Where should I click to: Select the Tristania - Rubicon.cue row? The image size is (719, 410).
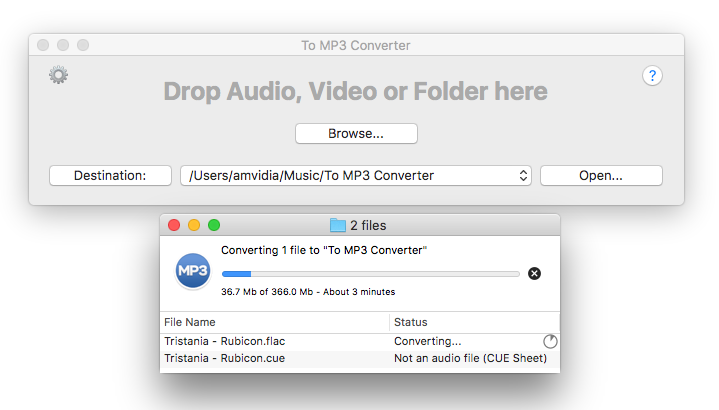[360, 358]
